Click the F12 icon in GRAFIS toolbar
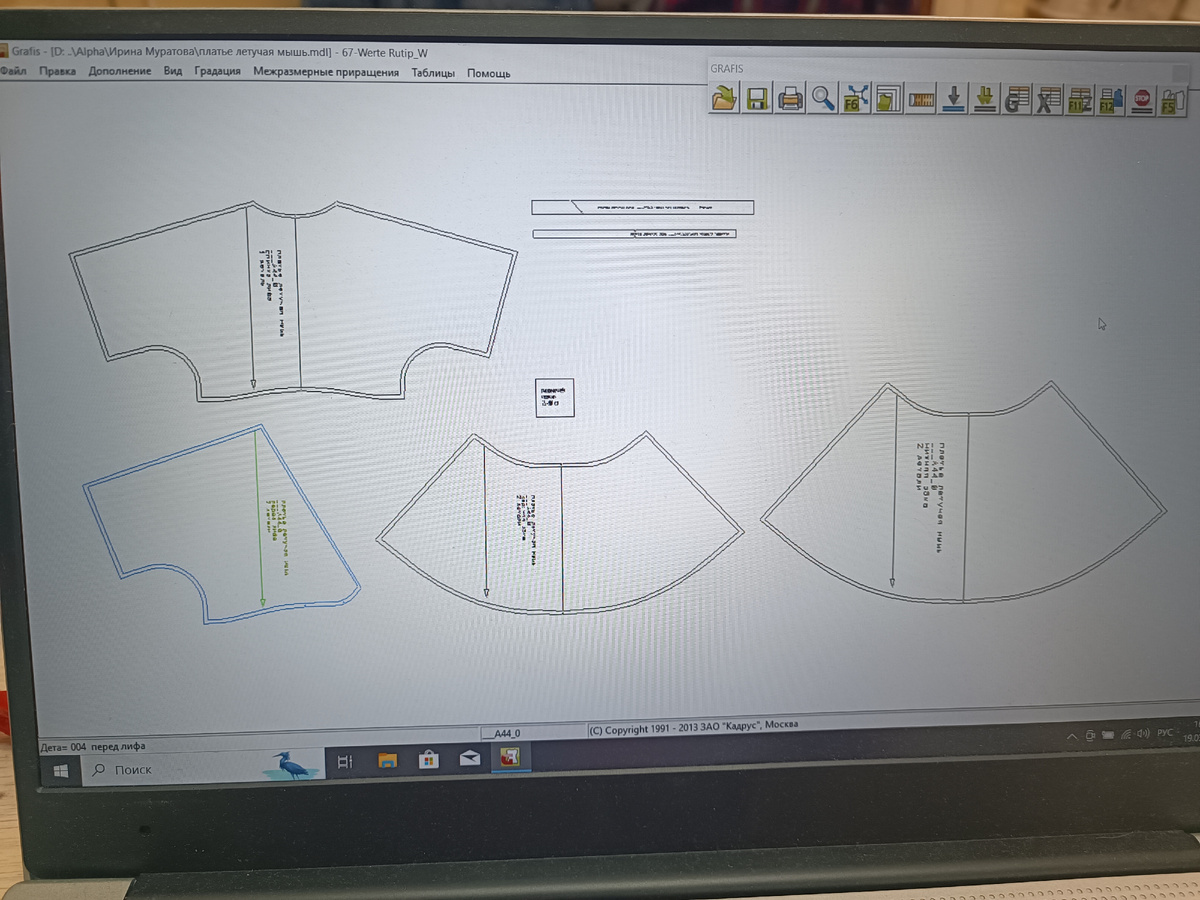This screenshot has width=1200, height=900. tap(1110, 100)
